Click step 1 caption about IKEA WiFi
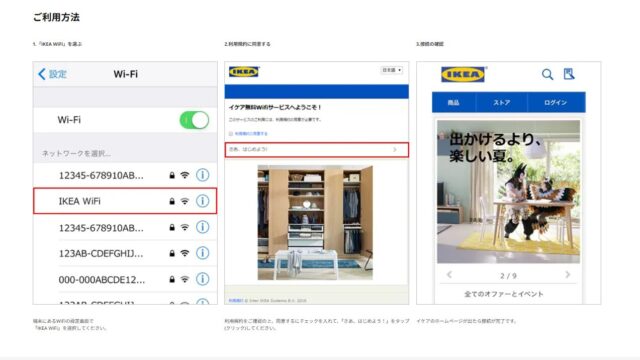Image resolution: width=640 pixels, height=360 pixels. pos(57,44)
